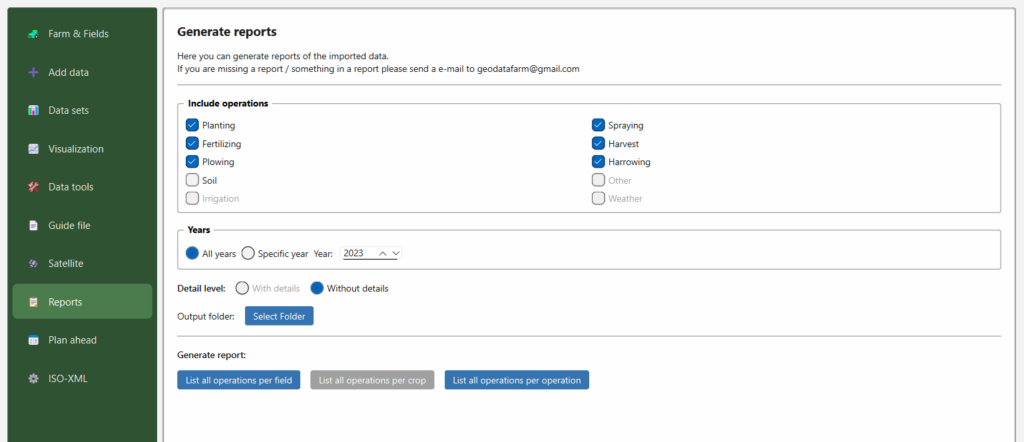This screenshot has width=1024, height=442.
Task: Click the Detail level label
Action: pos(202,288)
